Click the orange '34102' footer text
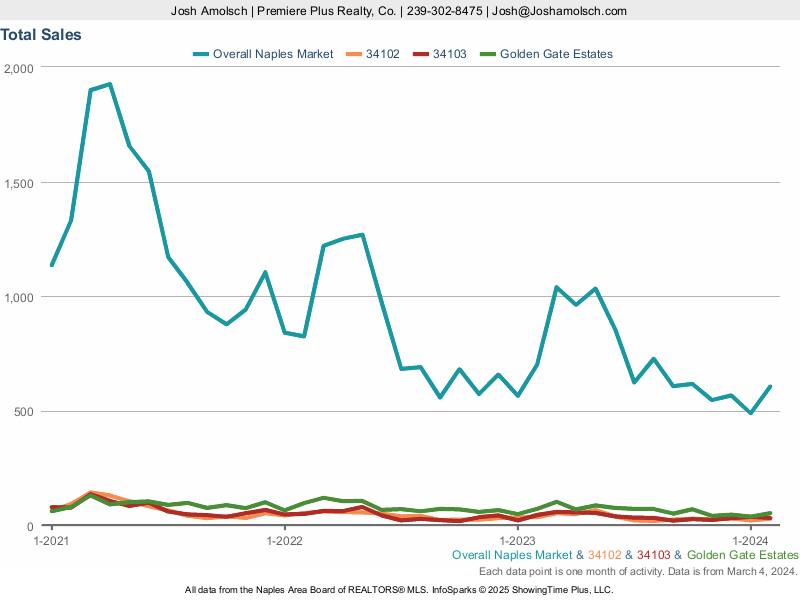The width and height of the screenshot is (800, 600). (605, 555)
